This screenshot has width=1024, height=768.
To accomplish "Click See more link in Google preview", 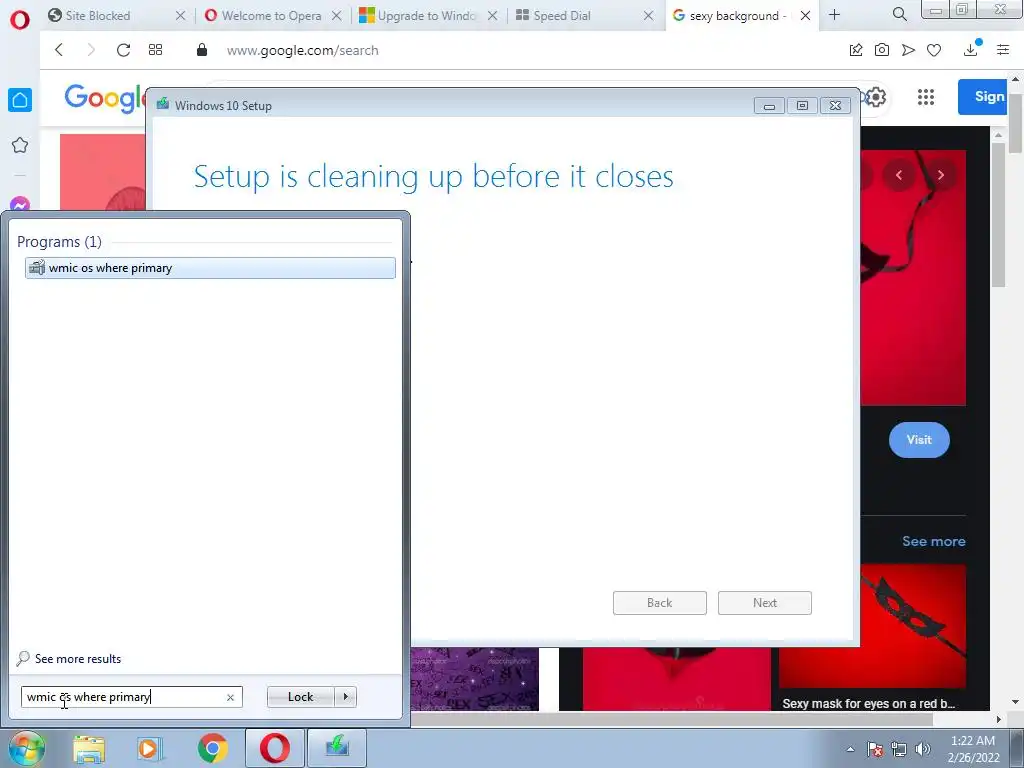I will tap(934, 541).
